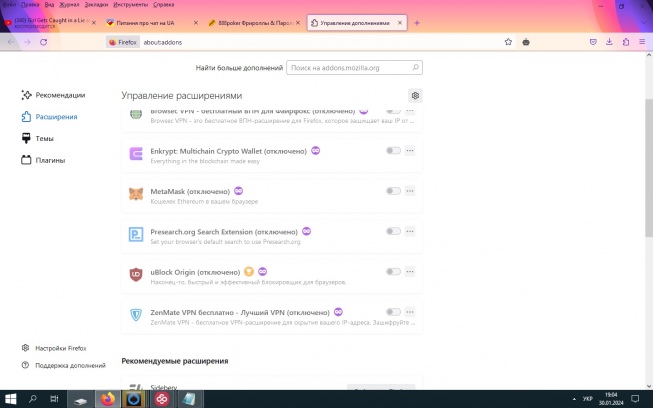The image size is (653, 408).
Task: Open the gear tools menu for all add-ons
Action: tap(415, 96)
